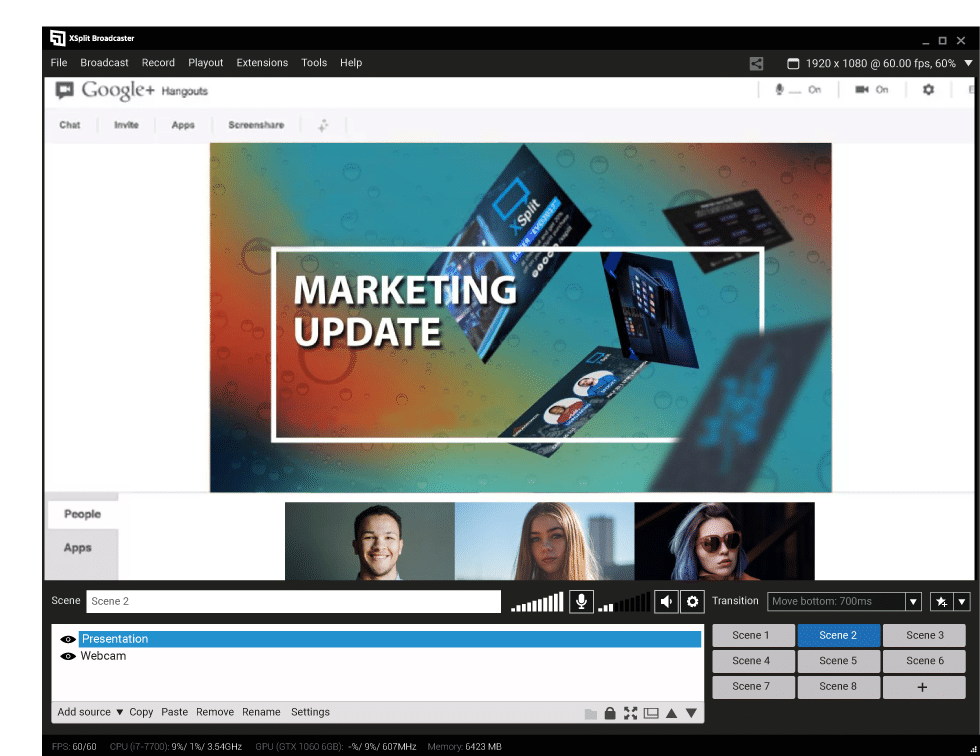Open the Add source dropdown
The image size is (980, 756).
pyautogui.click(x=90, y=712)
